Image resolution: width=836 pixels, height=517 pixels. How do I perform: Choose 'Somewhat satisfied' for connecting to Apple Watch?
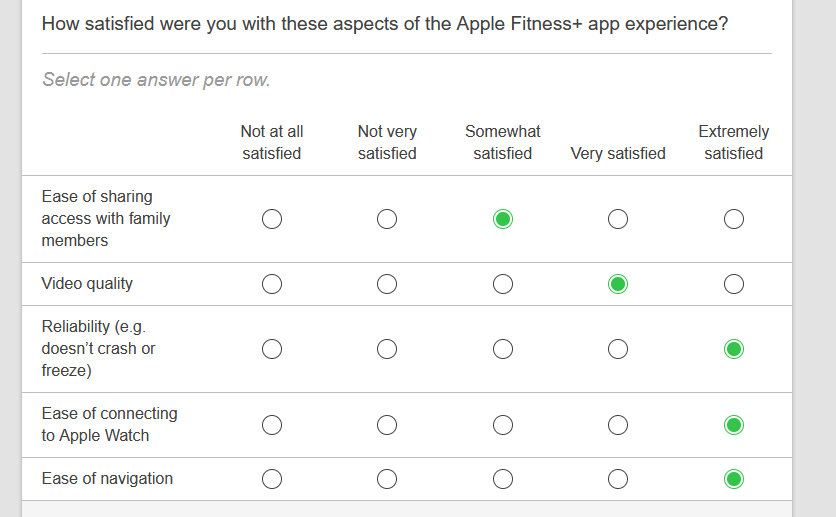coord(503,425)
